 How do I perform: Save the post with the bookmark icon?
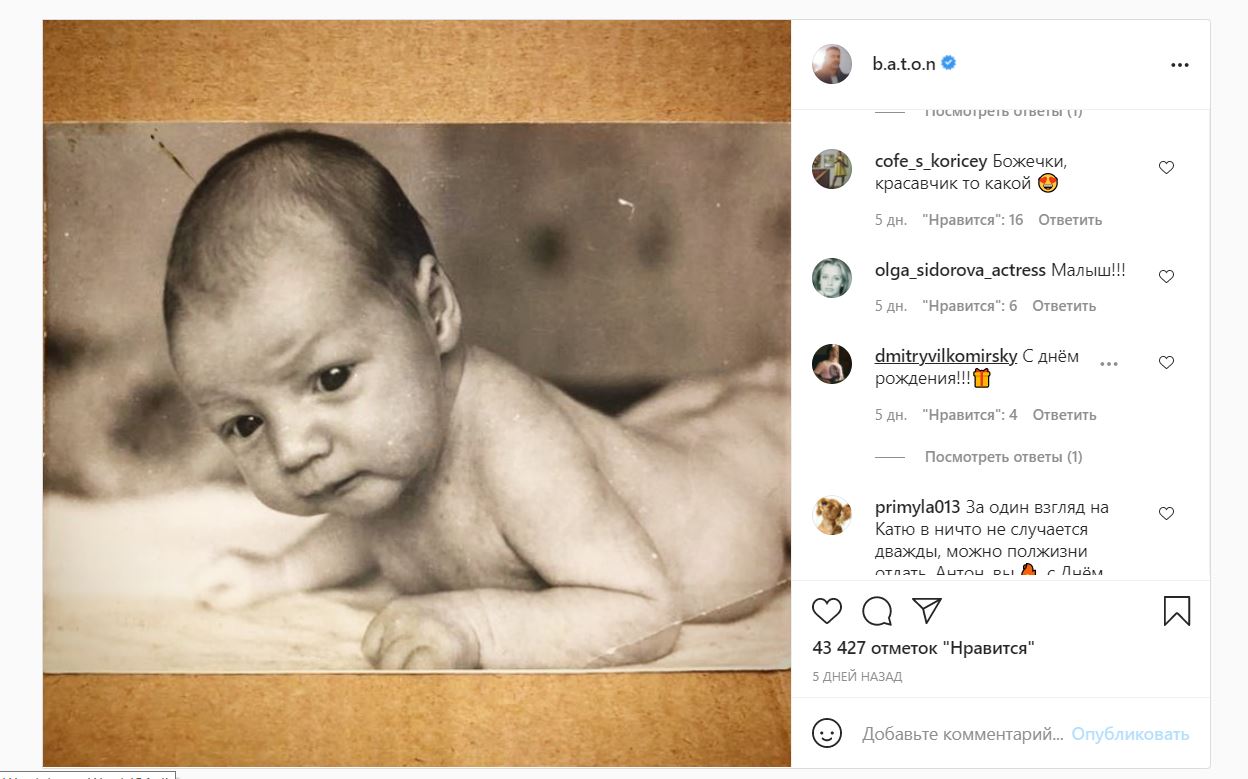pos(1177,610)
